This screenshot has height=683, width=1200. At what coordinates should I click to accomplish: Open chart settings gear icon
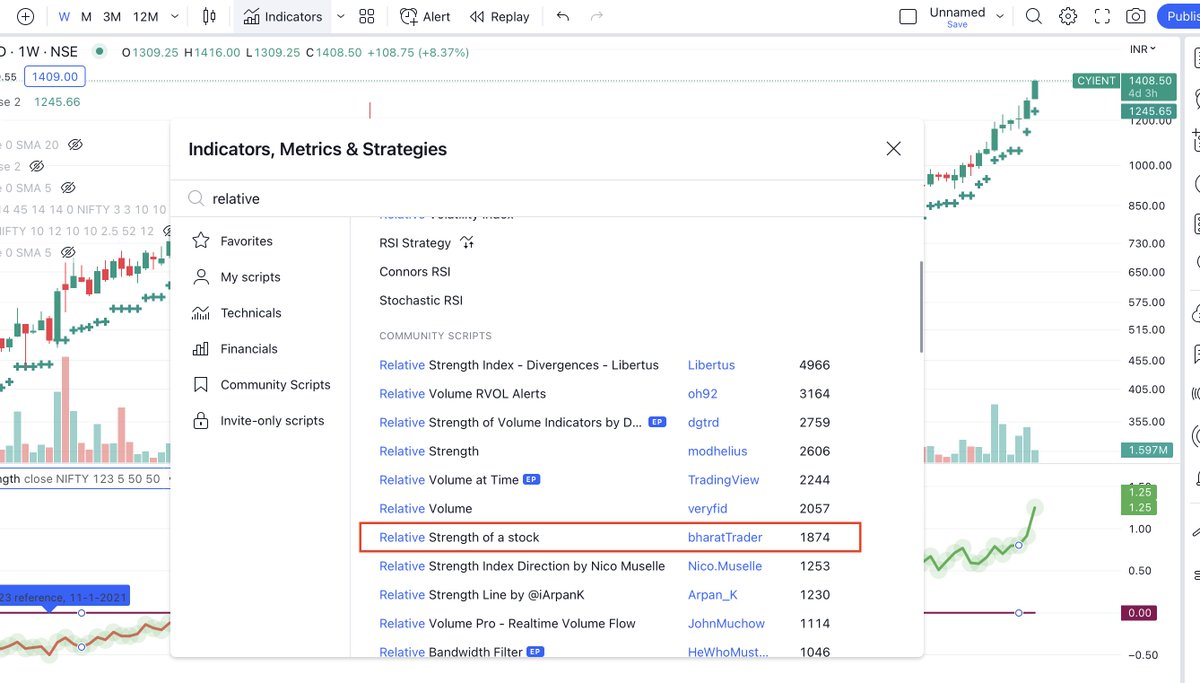click(x=1068, y=17)
